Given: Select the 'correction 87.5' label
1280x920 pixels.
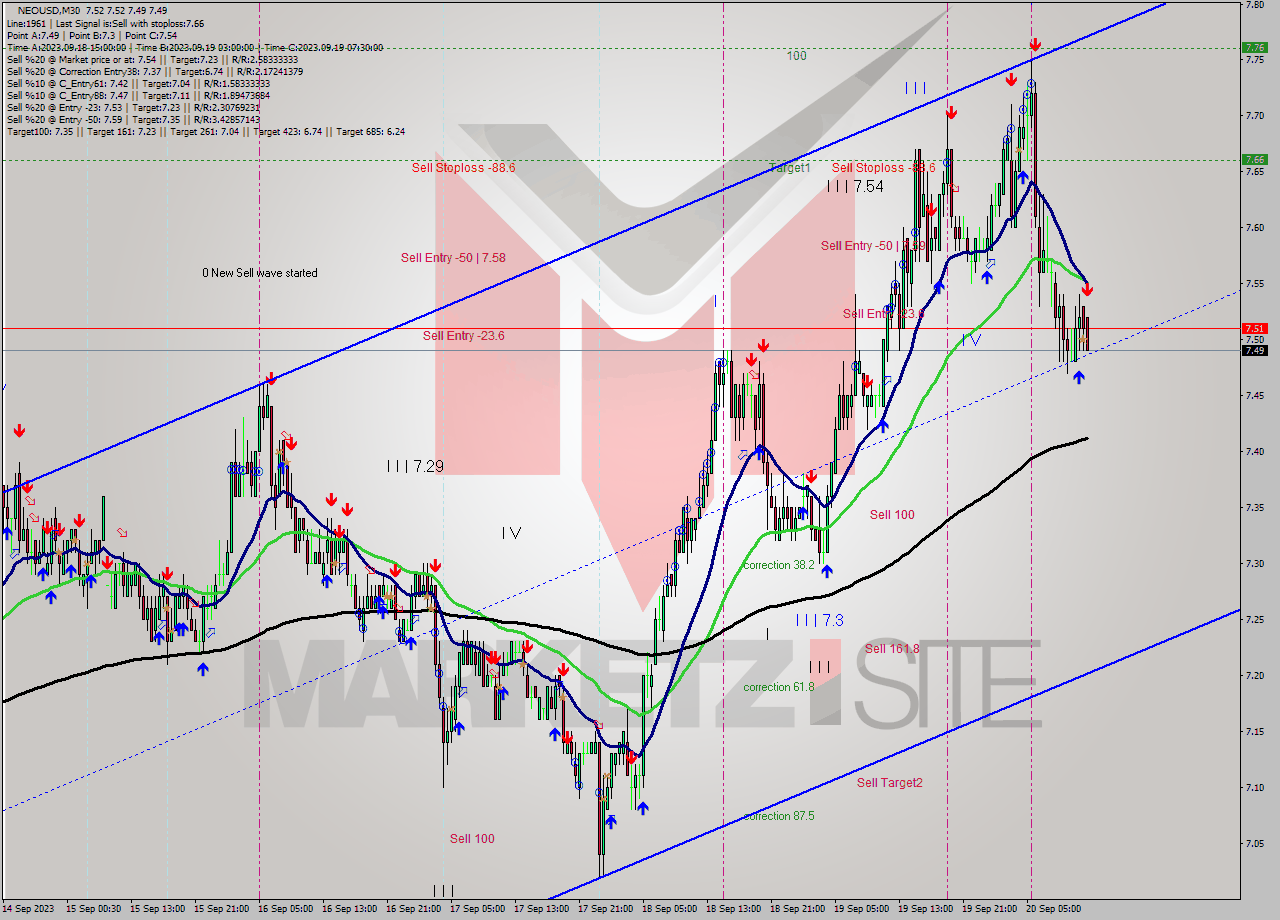Looking at the screenshot, I should pyautogui.click(x=779, y=816).
